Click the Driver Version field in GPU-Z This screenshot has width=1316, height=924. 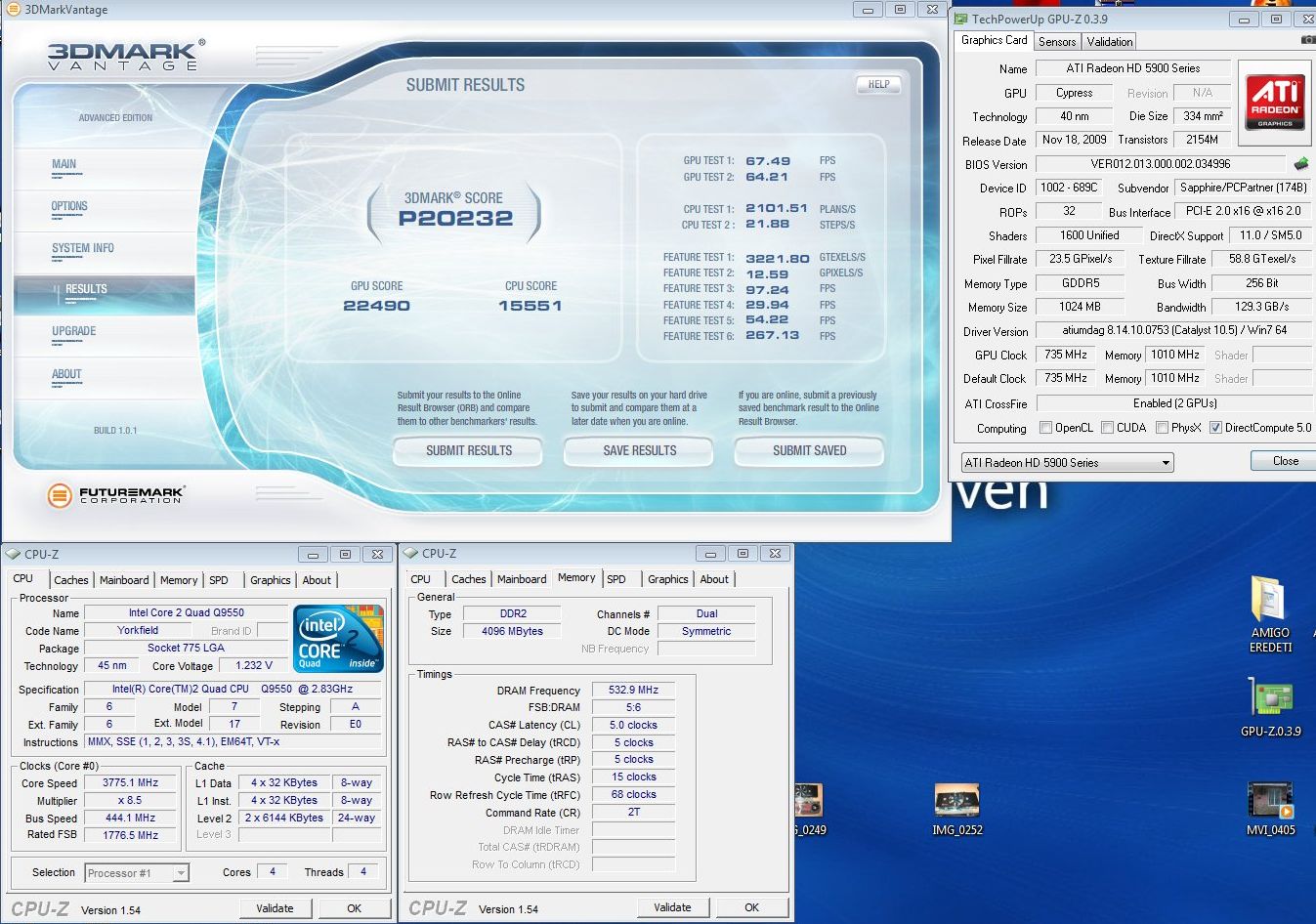pos(1174,331)
